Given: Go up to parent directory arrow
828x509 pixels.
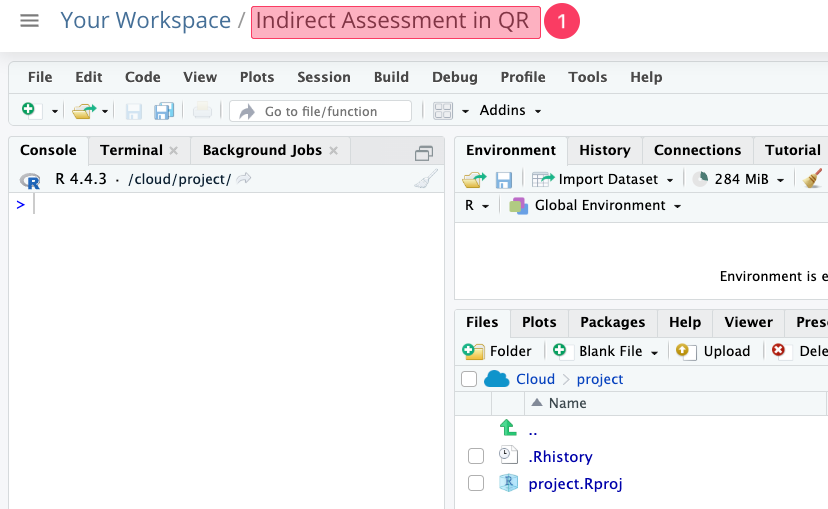Looking at the screenshot, I should [x=508, y=429].
